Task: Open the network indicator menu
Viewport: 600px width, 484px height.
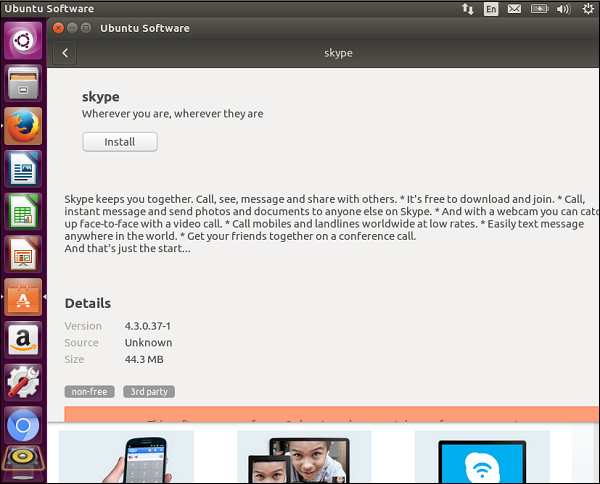Action: pos(467,9)
